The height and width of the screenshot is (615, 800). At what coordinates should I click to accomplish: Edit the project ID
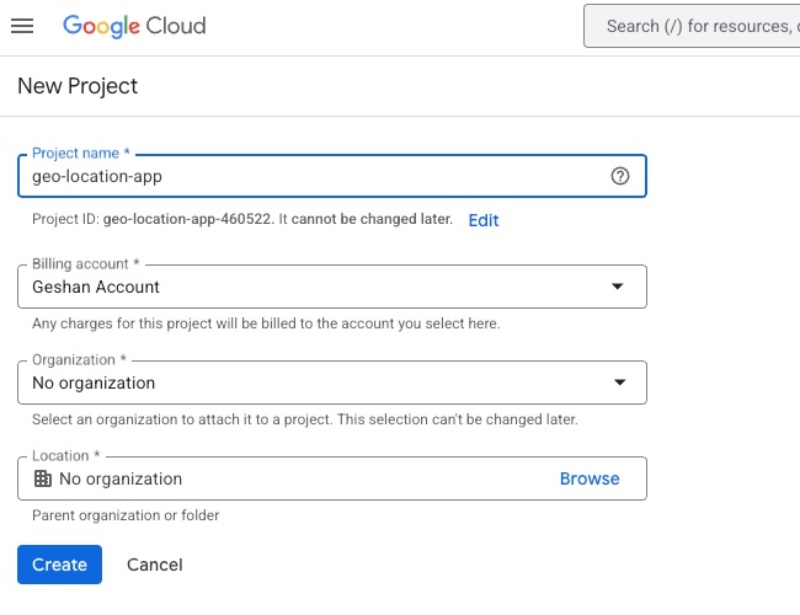(x=483, y=221)
